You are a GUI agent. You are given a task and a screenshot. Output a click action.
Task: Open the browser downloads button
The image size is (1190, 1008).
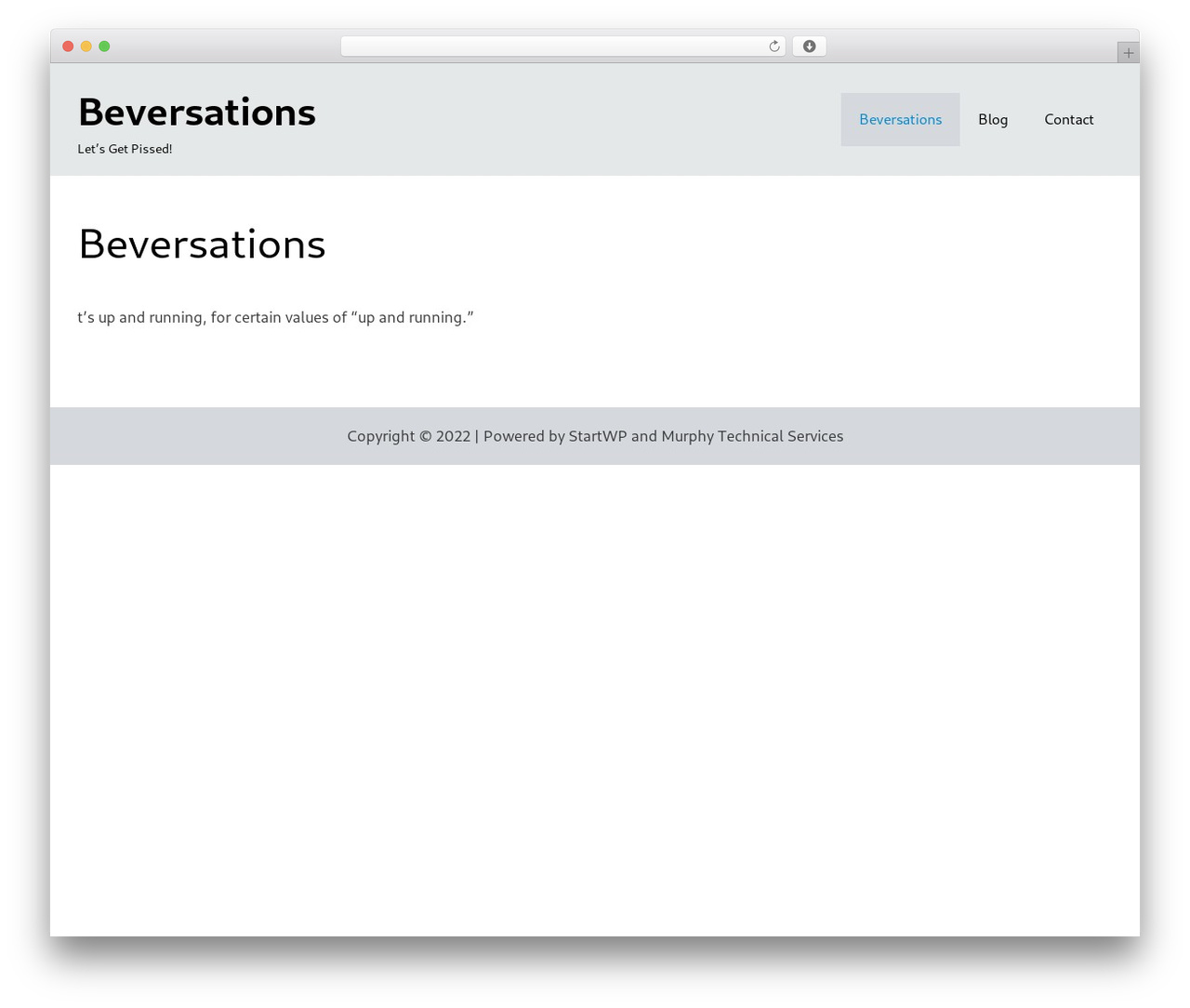point(809,46)
